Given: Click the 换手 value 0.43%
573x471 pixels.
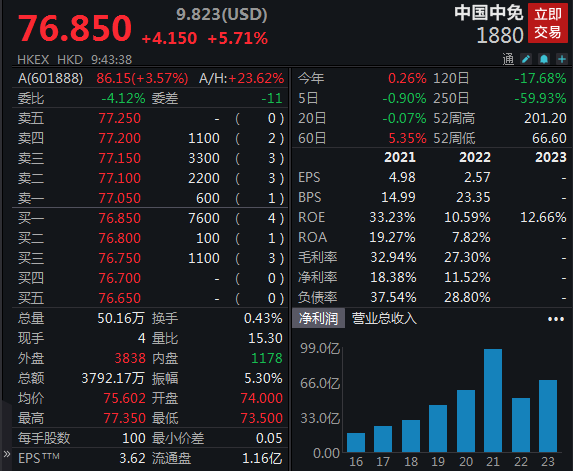Looking at the screenshot, I should click(263, 318).
